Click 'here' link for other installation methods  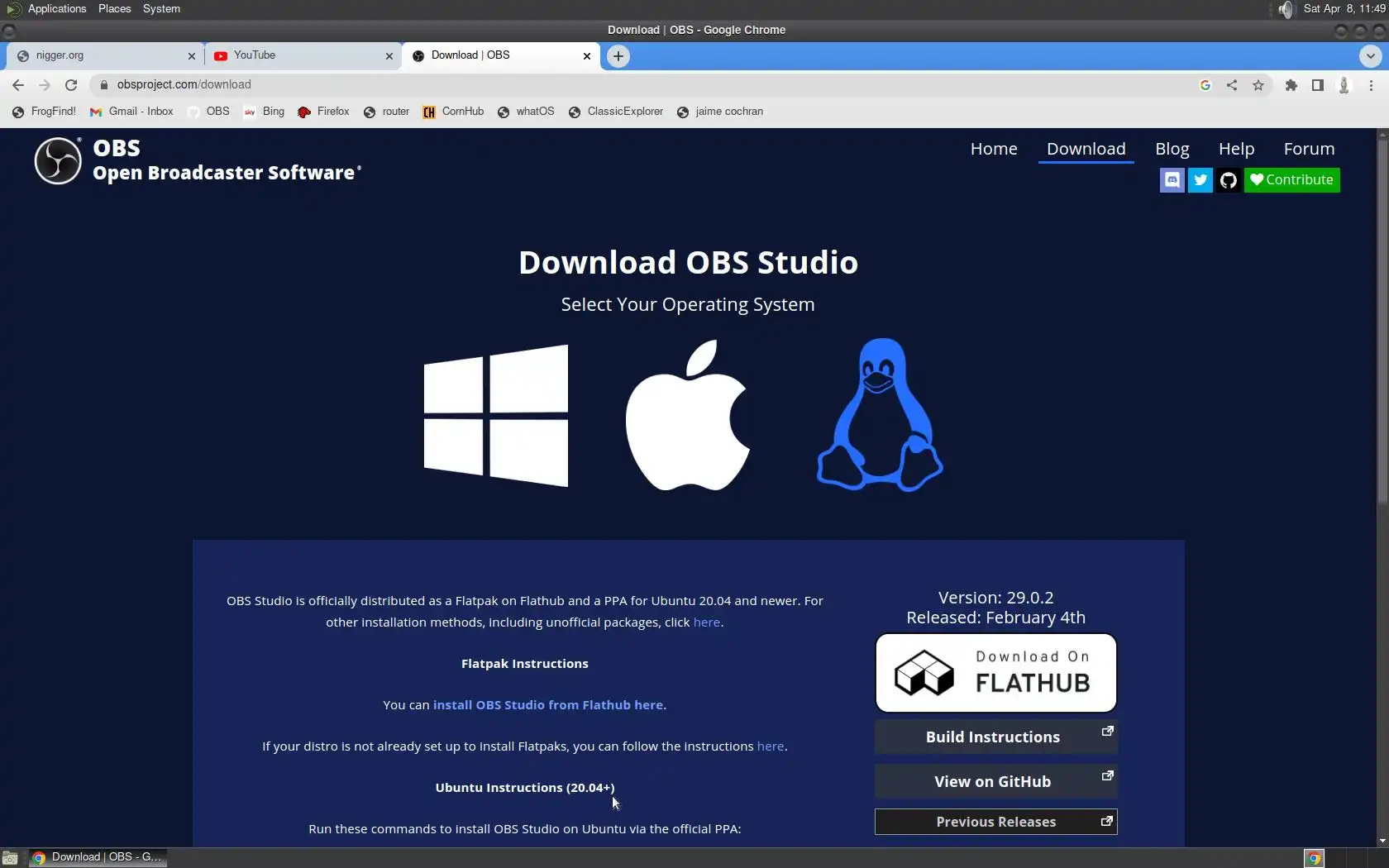point(706,622)
